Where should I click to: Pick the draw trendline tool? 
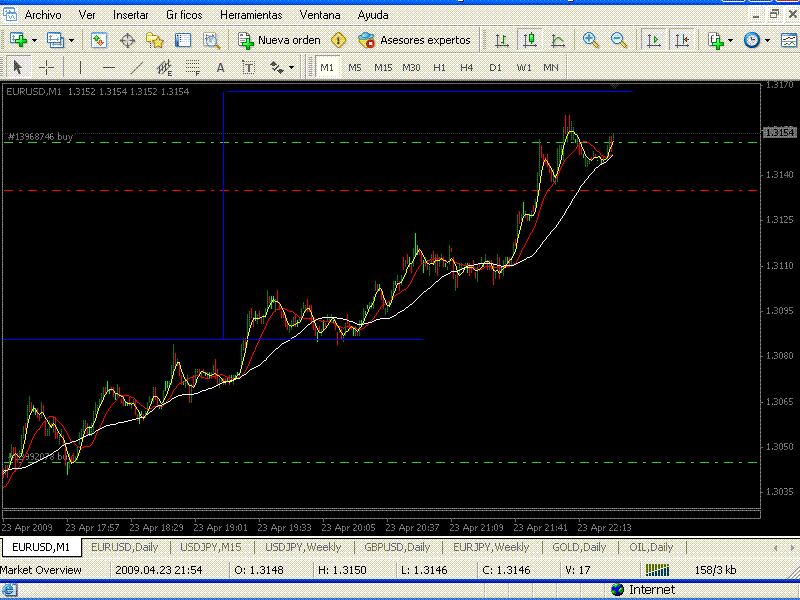pyautogui.click(x=137, y=67)
